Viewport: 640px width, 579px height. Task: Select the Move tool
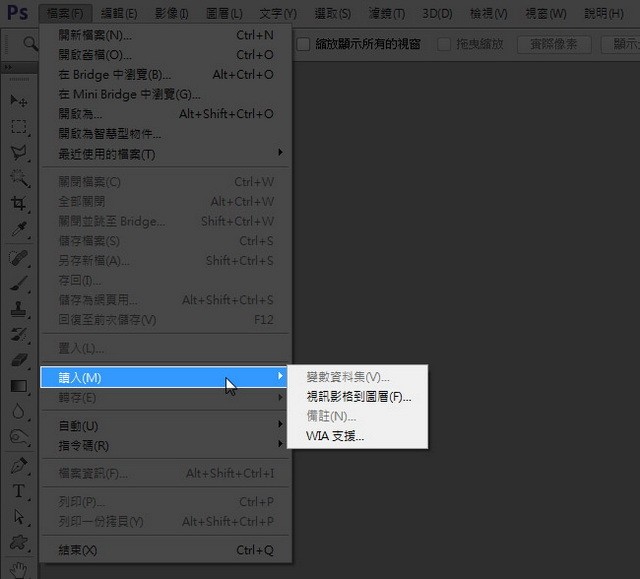(x=19, y=101)
